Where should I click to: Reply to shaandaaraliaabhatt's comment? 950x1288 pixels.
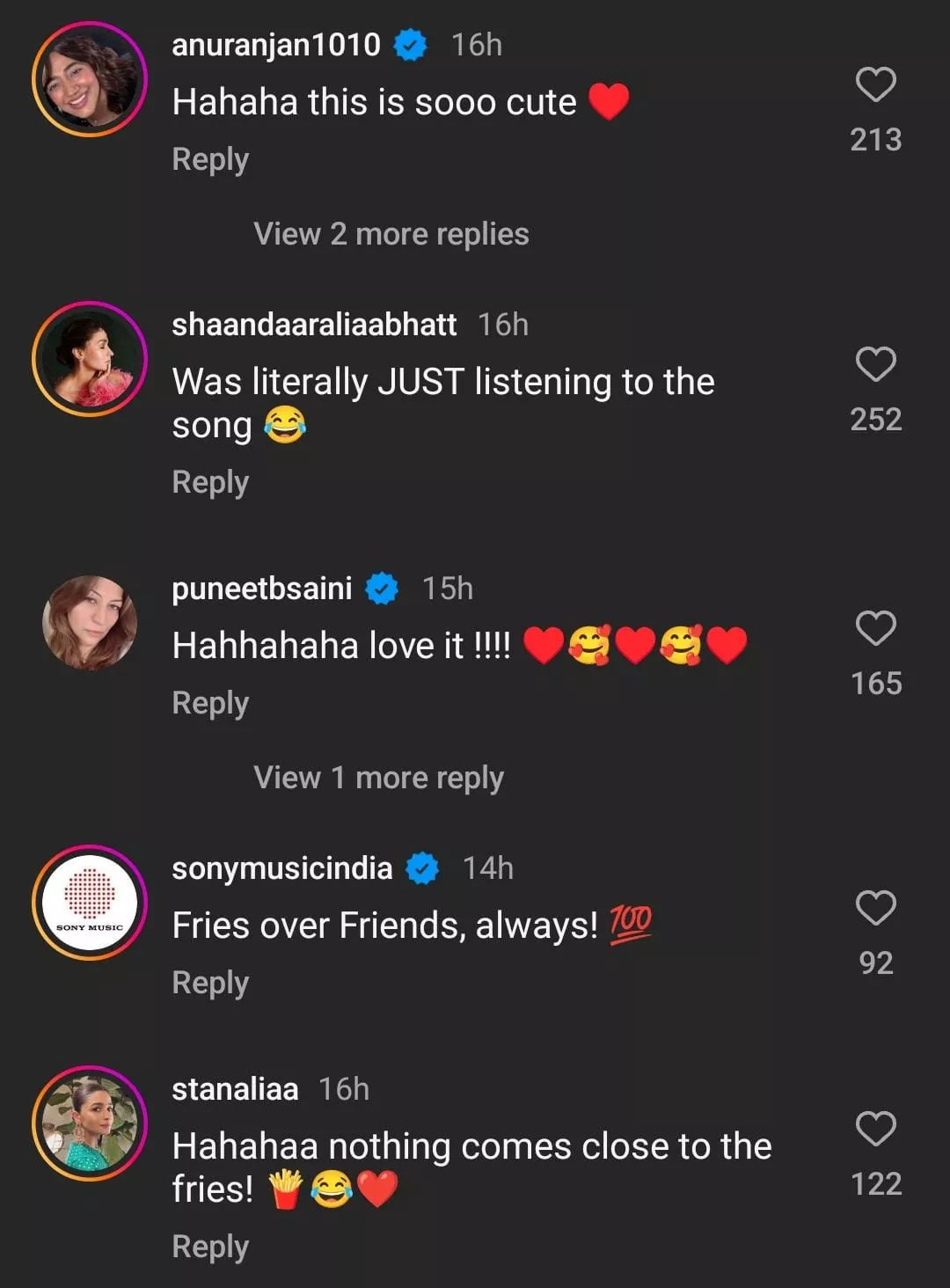[x=210, y=482]
